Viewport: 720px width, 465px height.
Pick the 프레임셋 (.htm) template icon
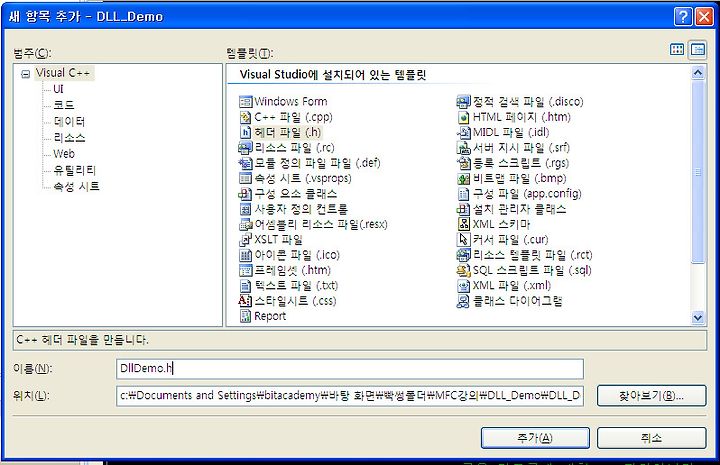246,270
